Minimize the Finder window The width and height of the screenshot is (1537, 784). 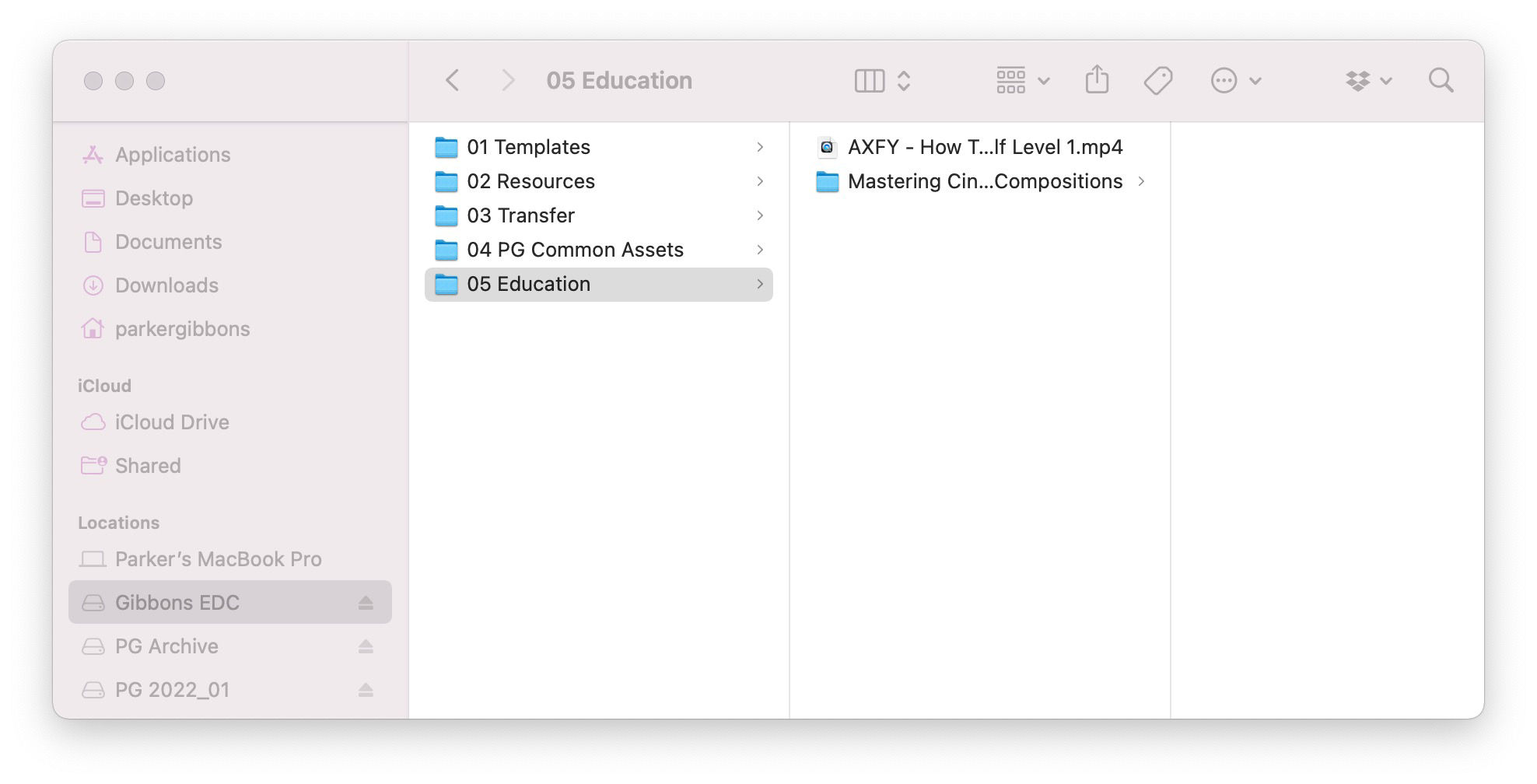pos(124,81)
